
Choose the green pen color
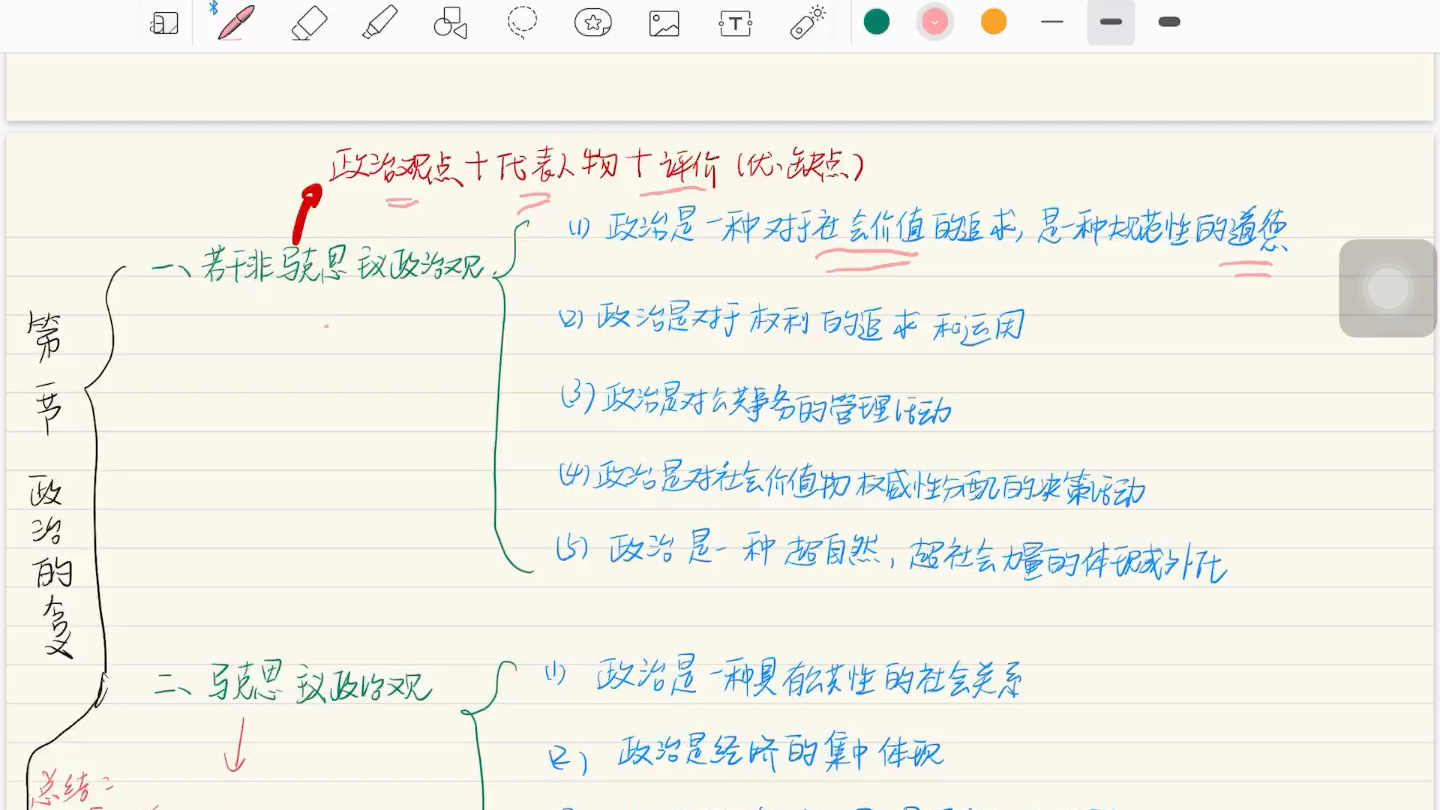tap(877, 21)
